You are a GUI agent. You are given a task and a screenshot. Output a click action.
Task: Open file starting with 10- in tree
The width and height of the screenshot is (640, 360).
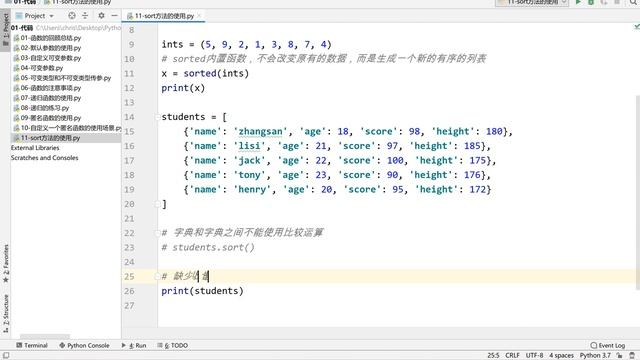(x=67, y=128)
